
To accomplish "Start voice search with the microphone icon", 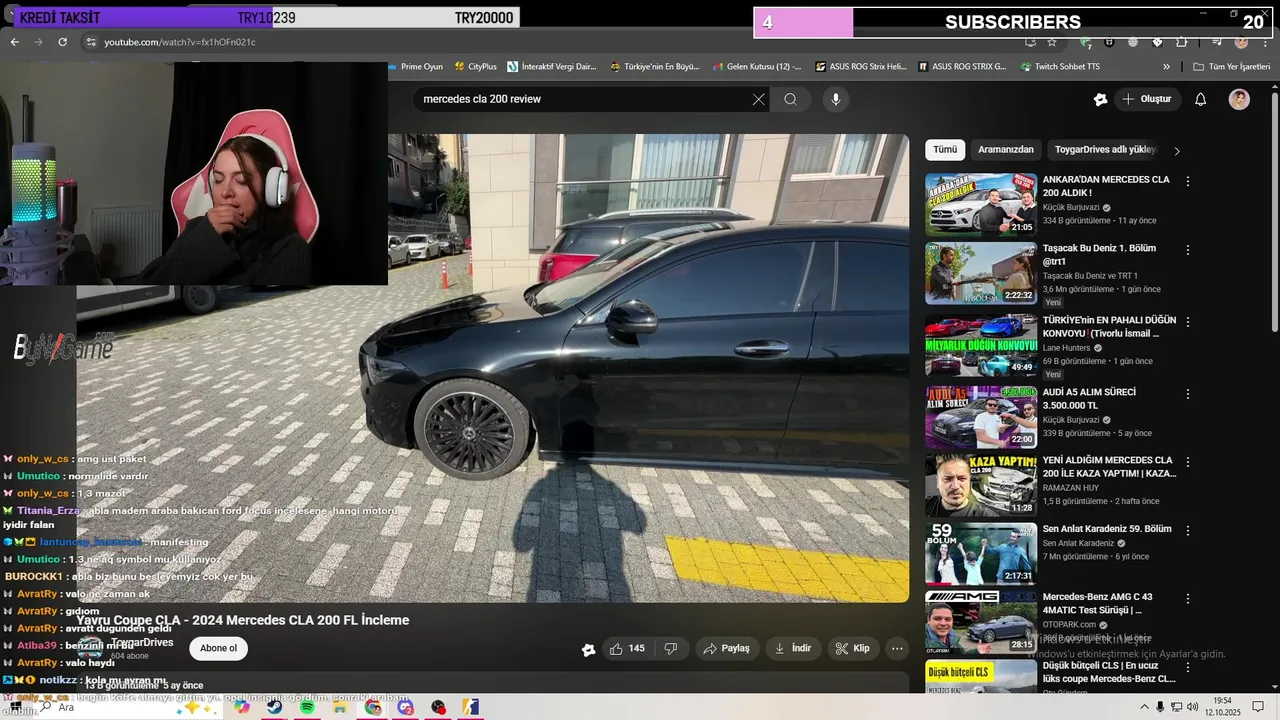I will coord(835,99).
